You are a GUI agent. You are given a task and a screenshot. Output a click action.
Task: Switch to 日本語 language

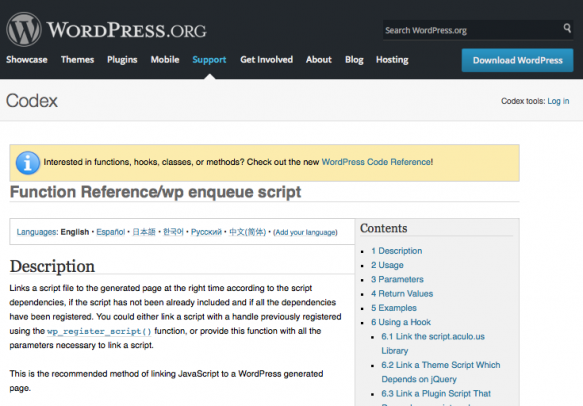144,232
